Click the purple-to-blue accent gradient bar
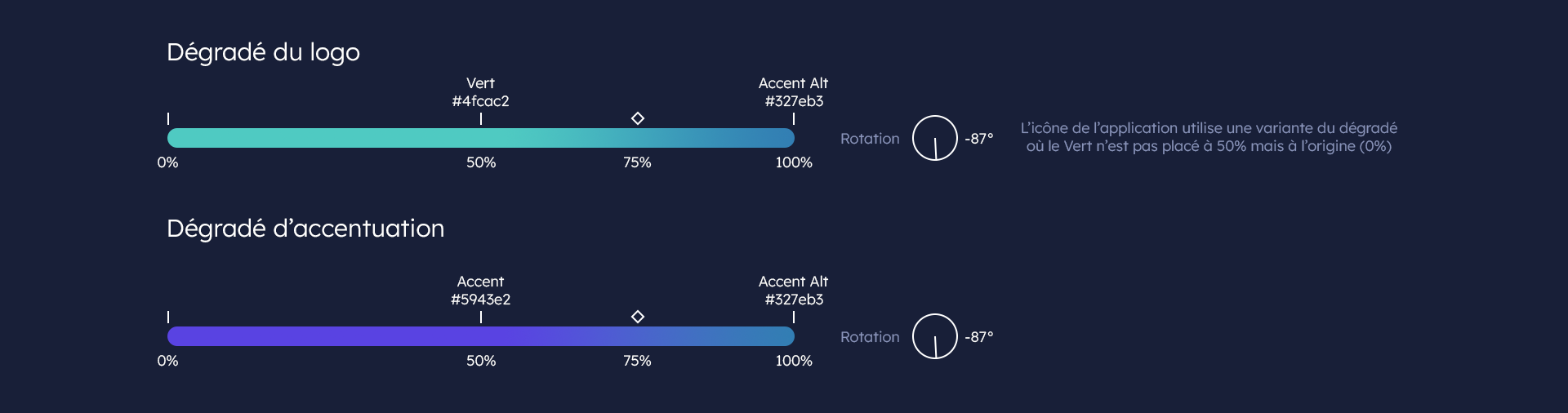Image resolution: width=1568 pixels, height=413 pixels. tap(481, 336)
